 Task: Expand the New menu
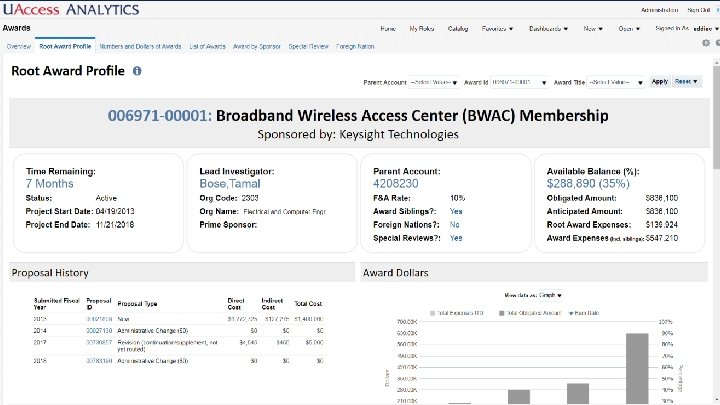(593, 28)
